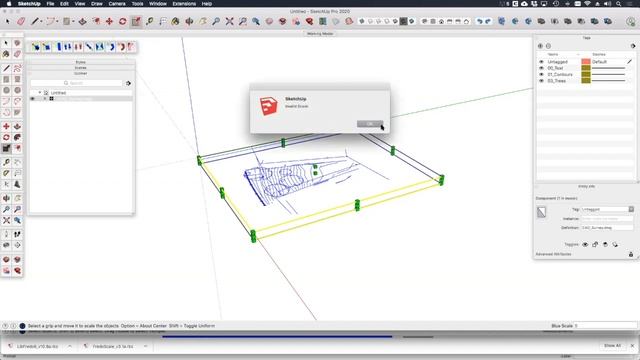The image size is (640, 360).
Task: Open the Tags panel details arrow menu
Action: click(633, 46)
